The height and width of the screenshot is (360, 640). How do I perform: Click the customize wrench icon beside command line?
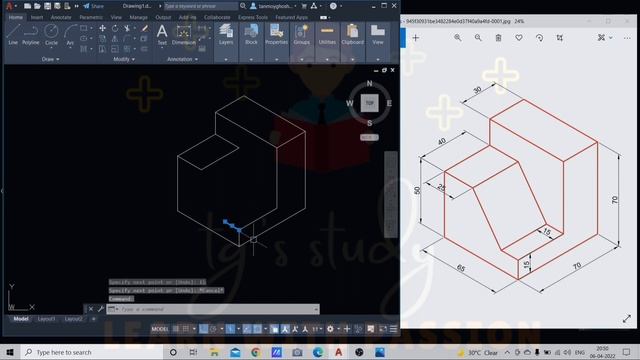(100, 309)
